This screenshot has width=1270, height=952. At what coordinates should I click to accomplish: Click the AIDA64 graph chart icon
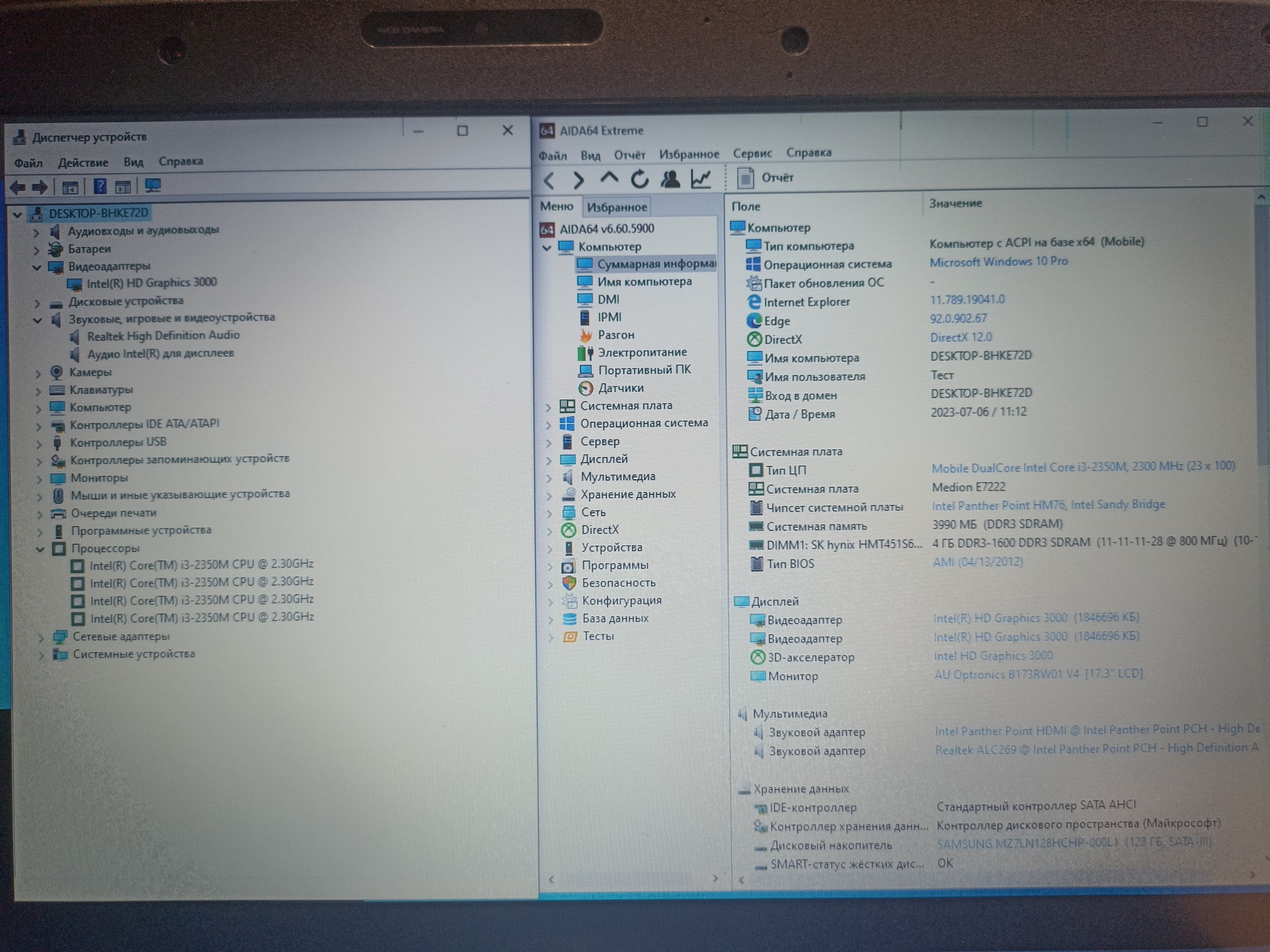coord(700,179)
